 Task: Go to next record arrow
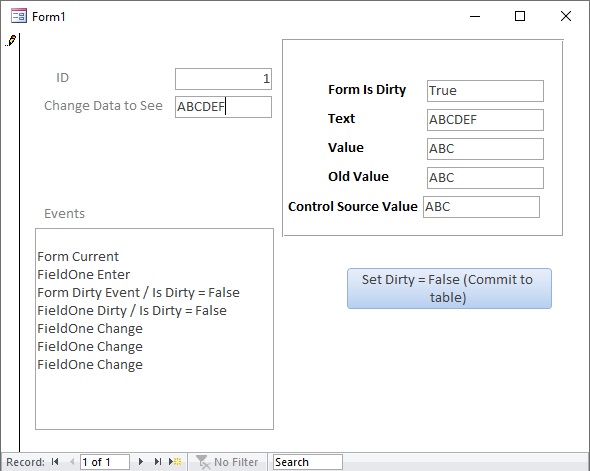click(141, 462)
